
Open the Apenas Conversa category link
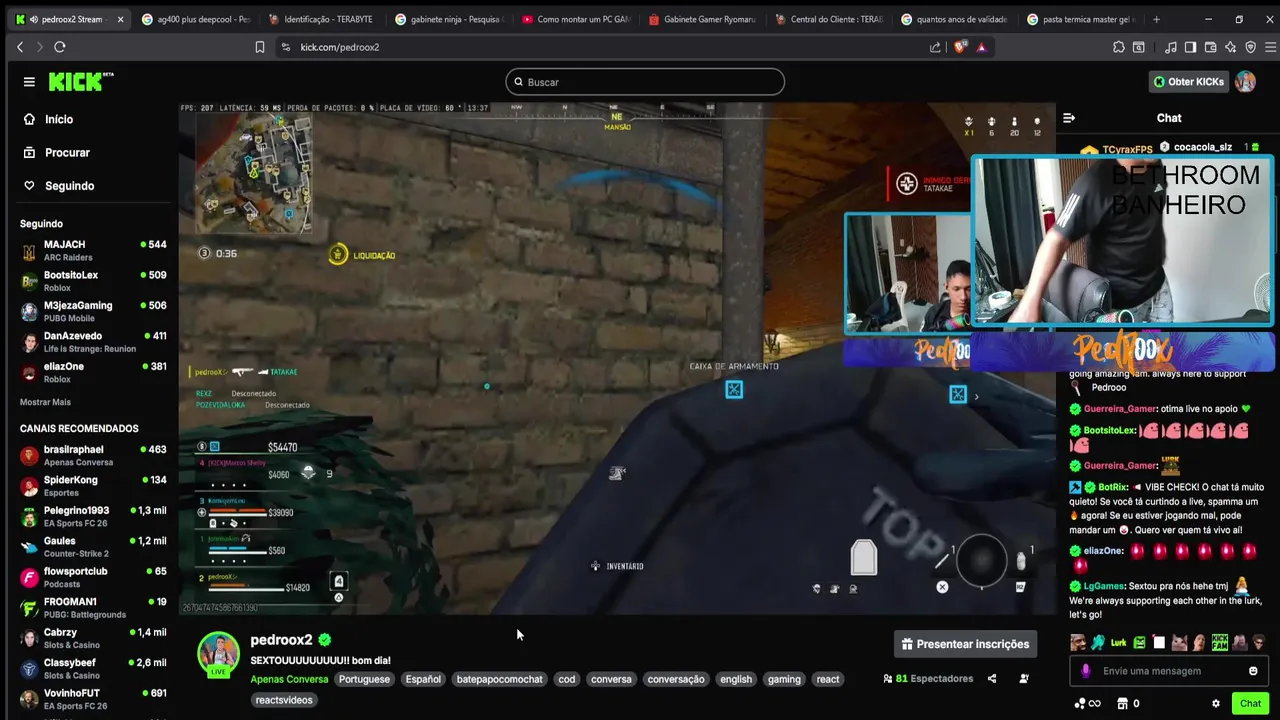point(289,679)
